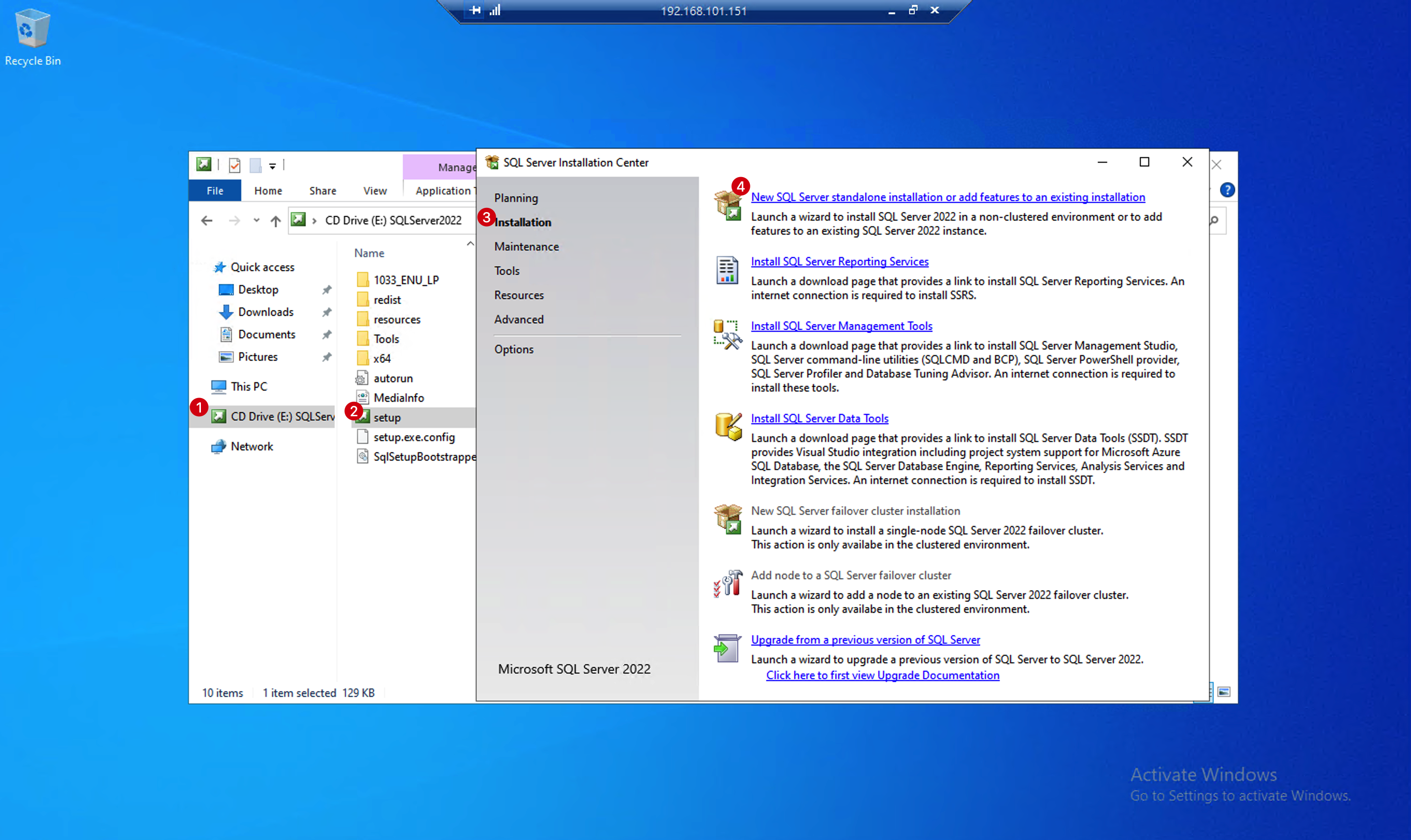Screen dimensions: 1411x840
Task: Click the Properties checkmark quick access icon
Action: click(x=235, y=165)
